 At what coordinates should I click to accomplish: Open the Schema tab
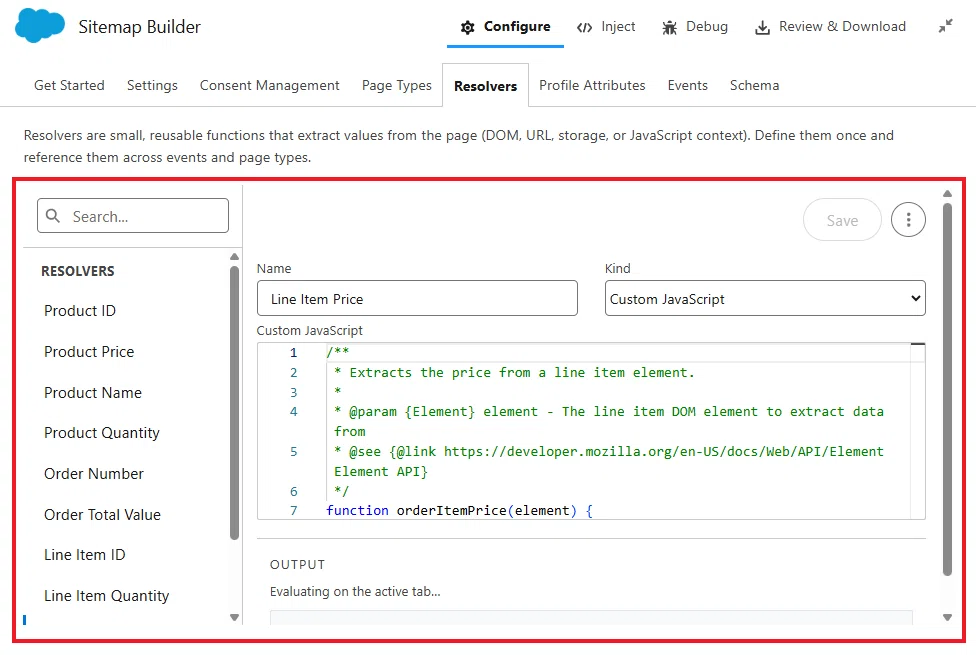[x=754, y=85]
